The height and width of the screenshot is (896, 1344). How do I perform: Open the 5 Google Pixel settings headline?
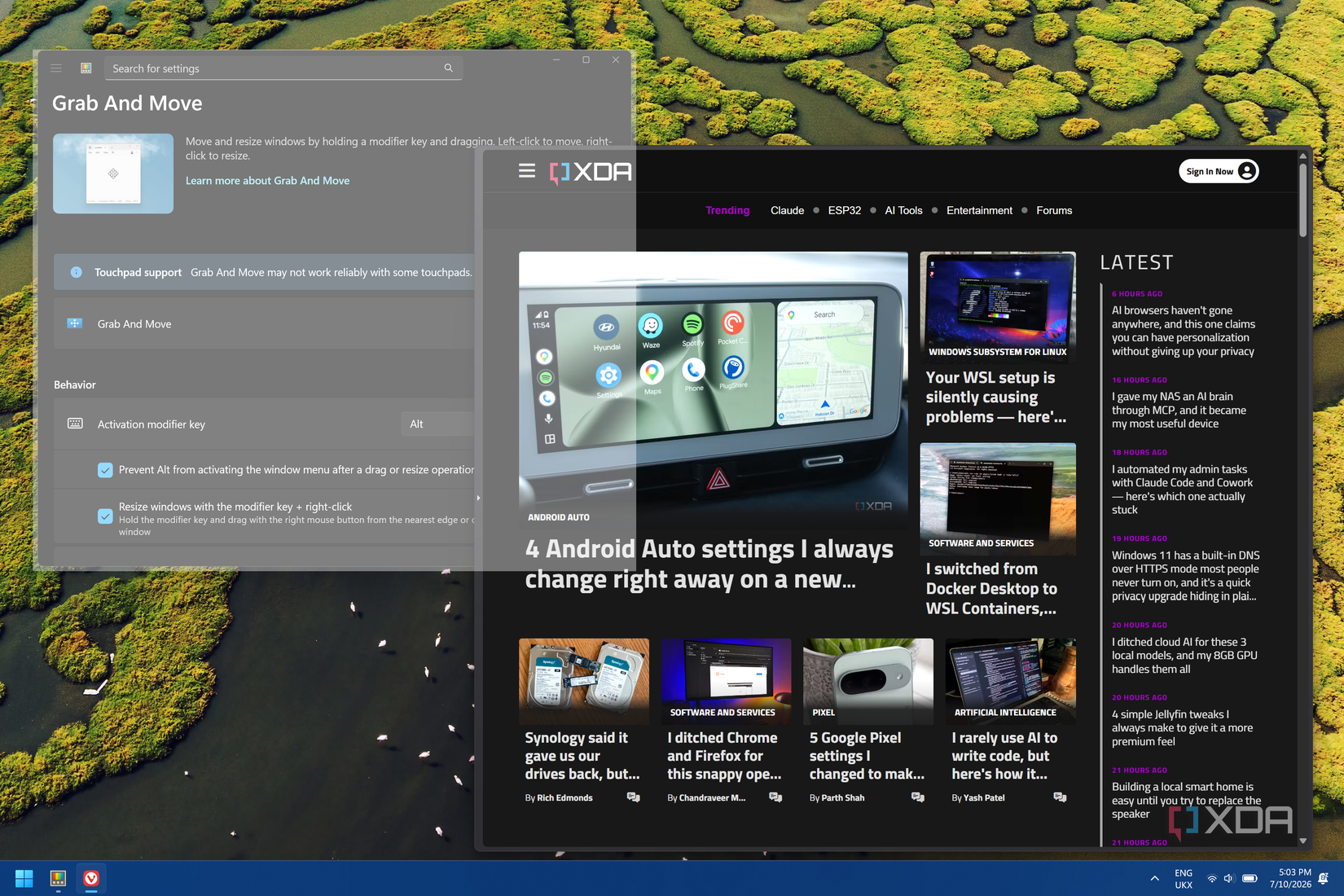coord(867,756)
